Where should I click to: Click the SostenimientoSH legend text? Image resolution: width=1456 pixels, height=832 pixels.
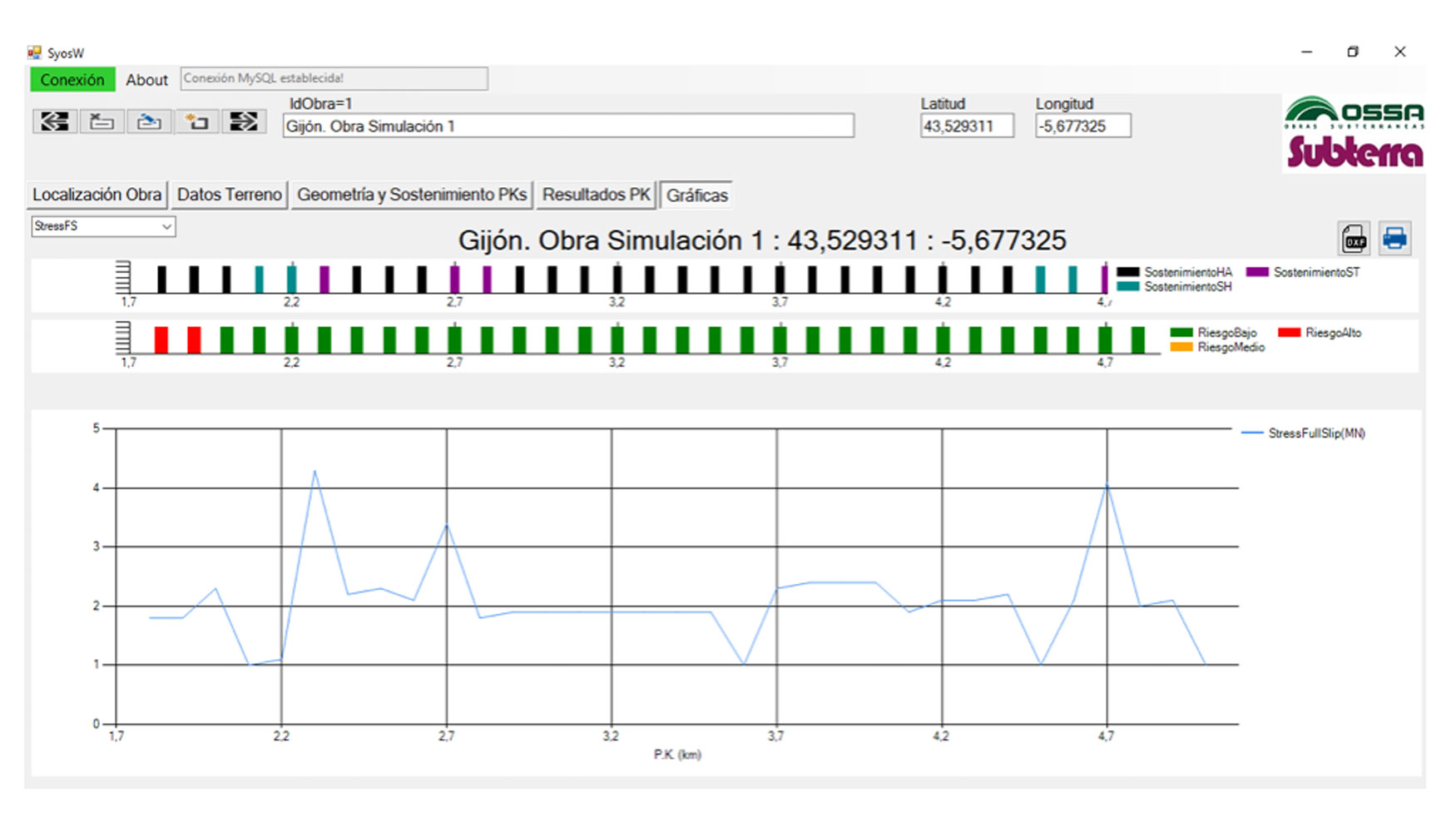click(1188, 286)
